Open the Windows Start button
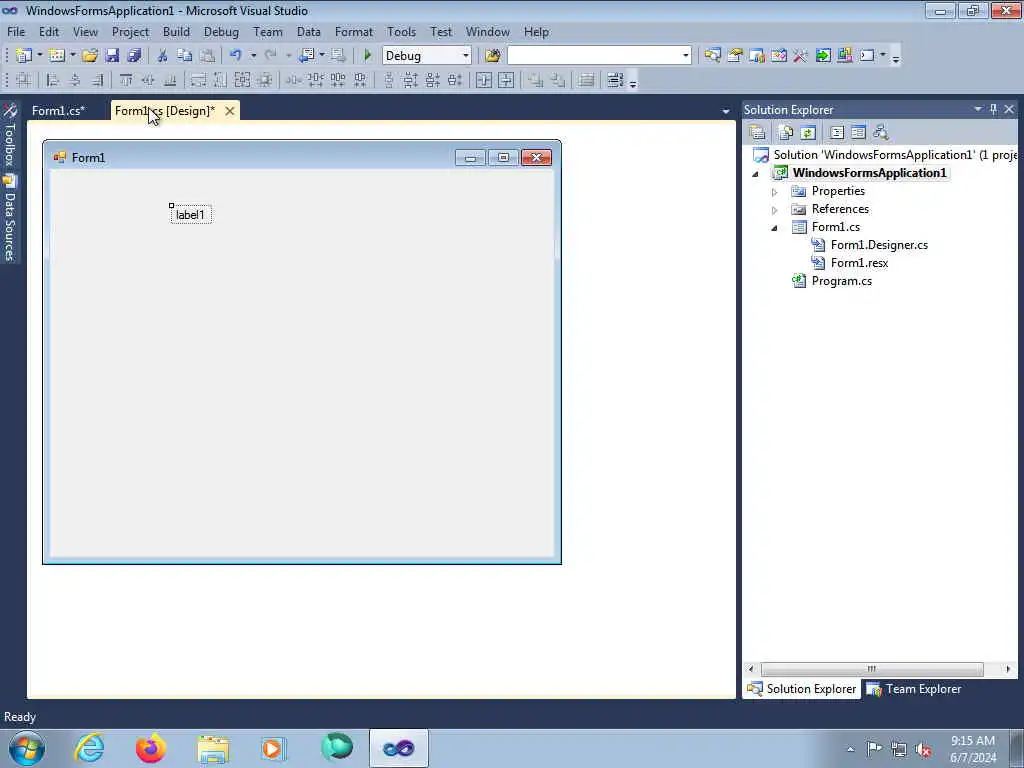The width and height of the screenshot is (1024, 768). [x=27, y=748]
